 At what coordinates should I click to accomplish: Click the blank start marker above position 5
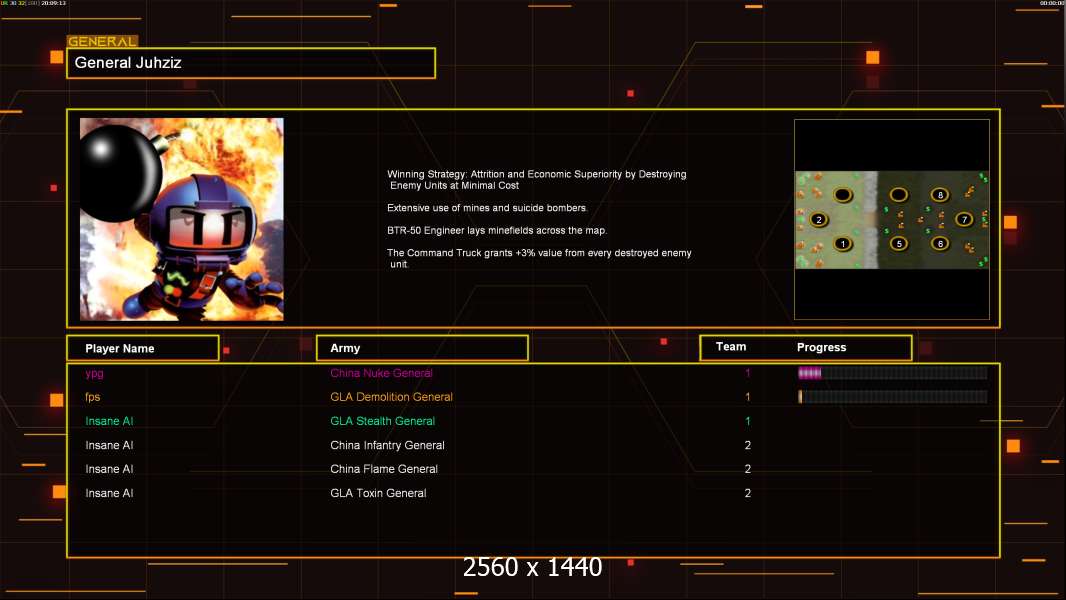(x=899, y=195)
